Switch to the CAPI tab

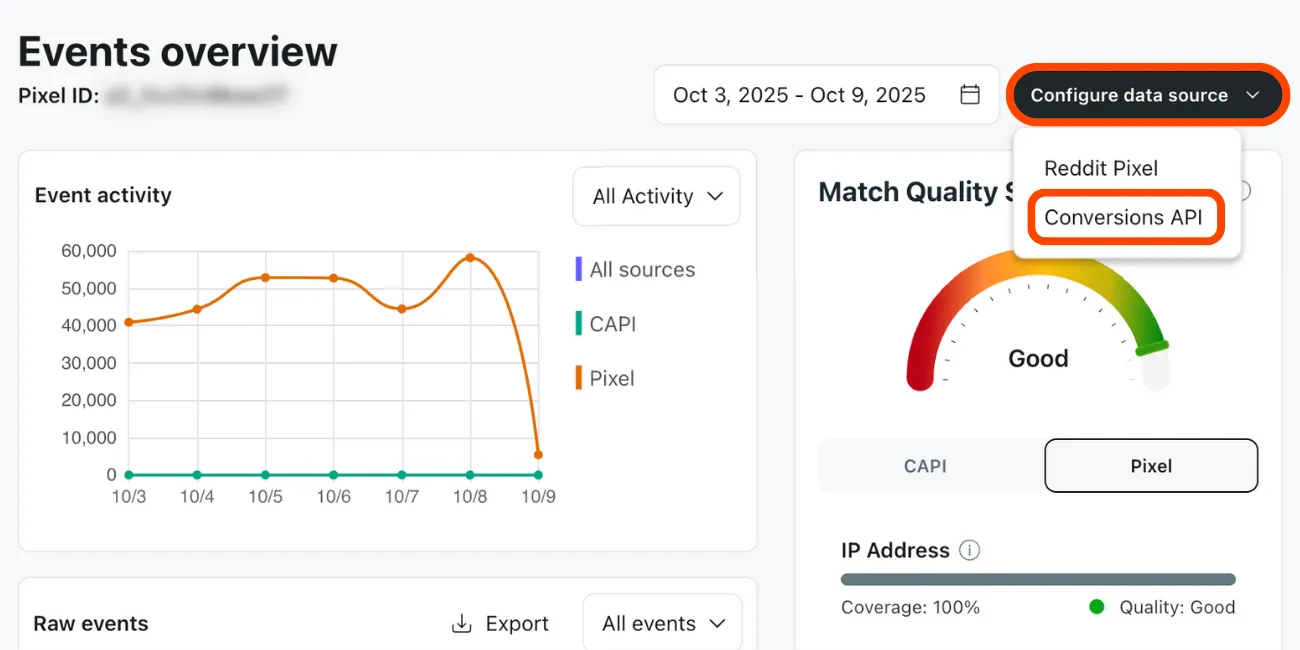926,465
